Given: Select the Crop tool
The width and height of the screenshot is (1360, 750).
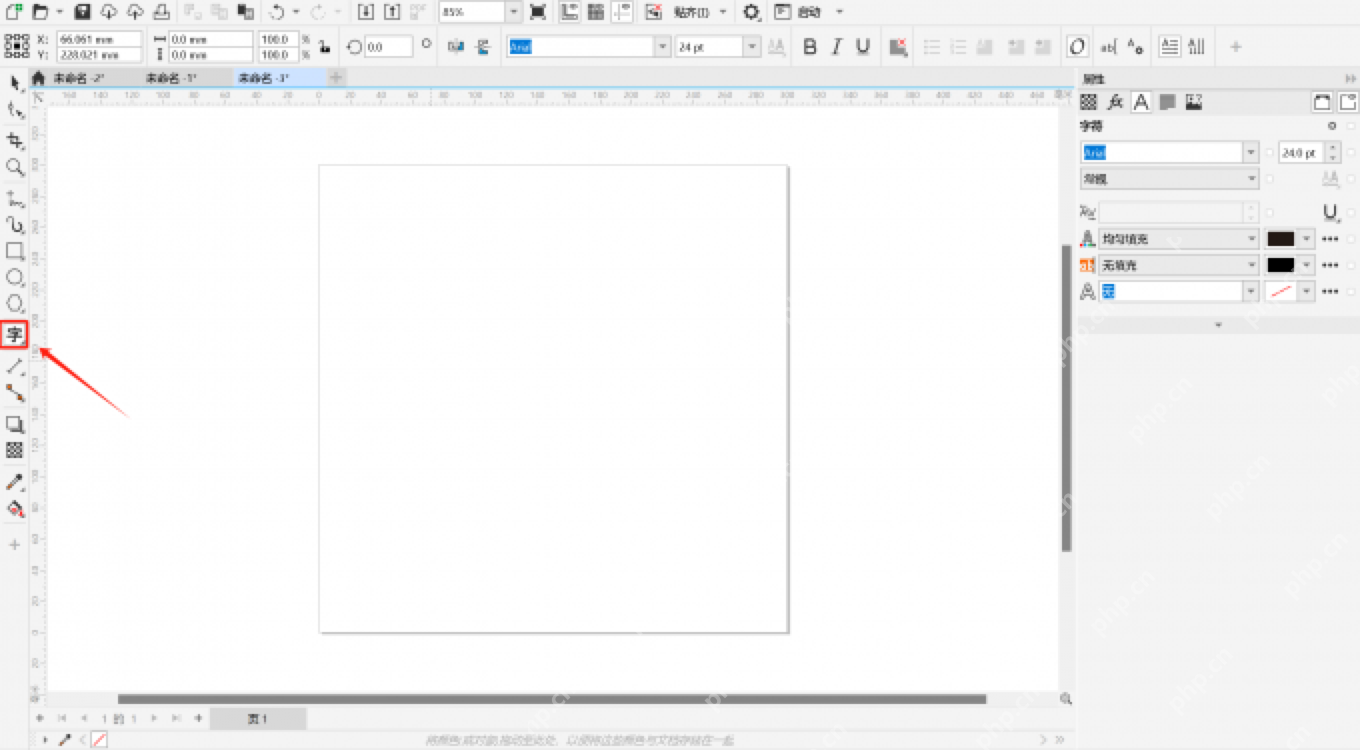Looking at the screenshot, I should tap(14, 139).
